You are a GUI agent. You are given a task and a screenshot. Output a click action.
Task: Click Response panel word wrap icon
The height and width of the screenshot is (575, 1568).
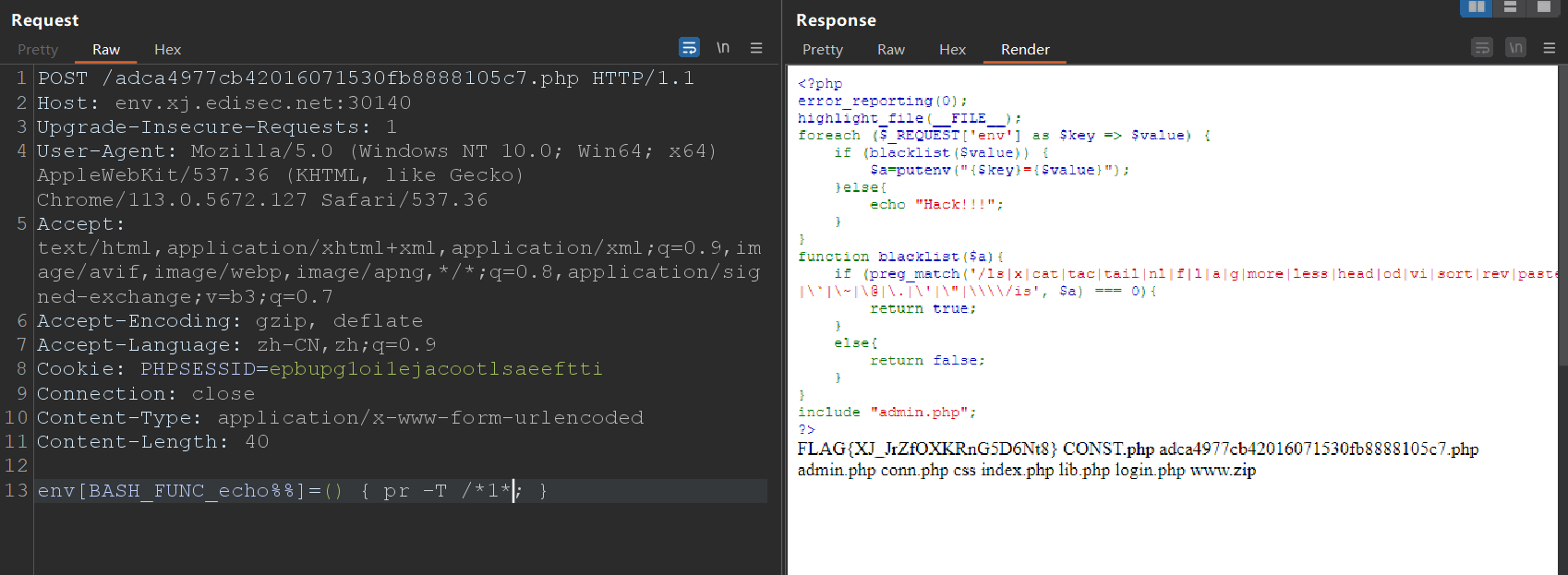pos(1482,48)
